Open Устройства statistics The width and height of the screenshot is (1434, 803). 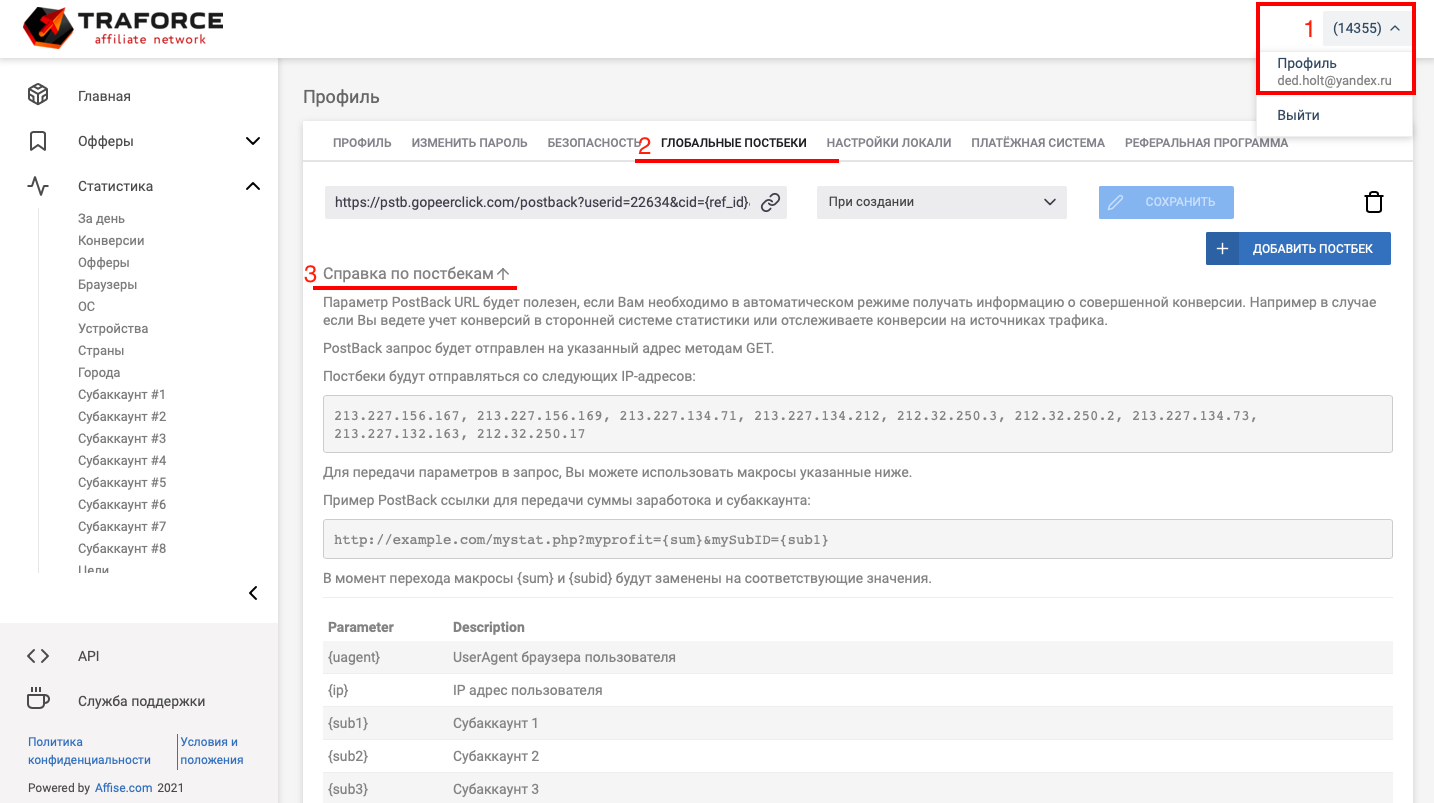(x=113, y=329)
